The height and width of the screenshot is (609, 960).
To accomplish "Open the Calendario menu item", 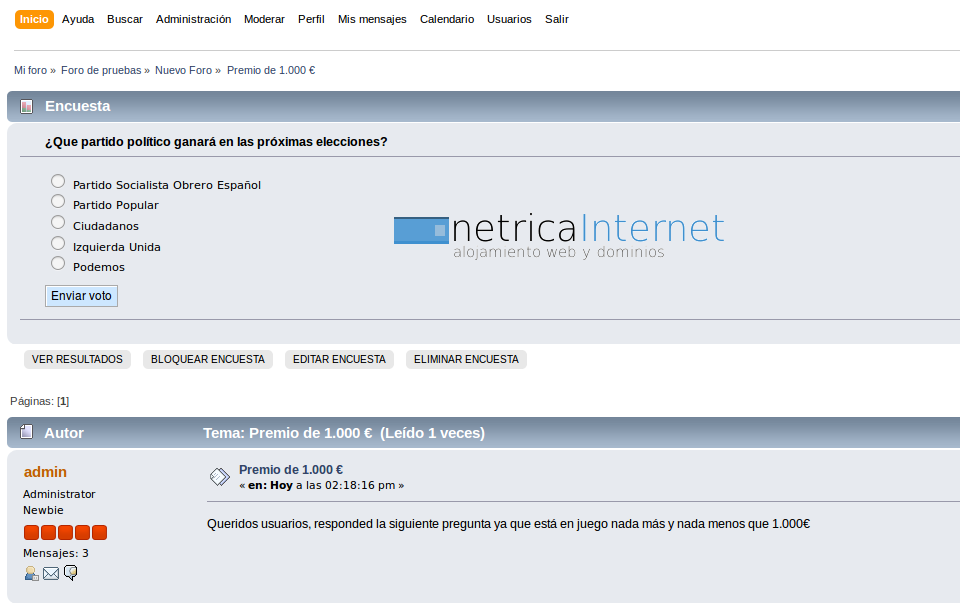I will [x=447, y=19].
